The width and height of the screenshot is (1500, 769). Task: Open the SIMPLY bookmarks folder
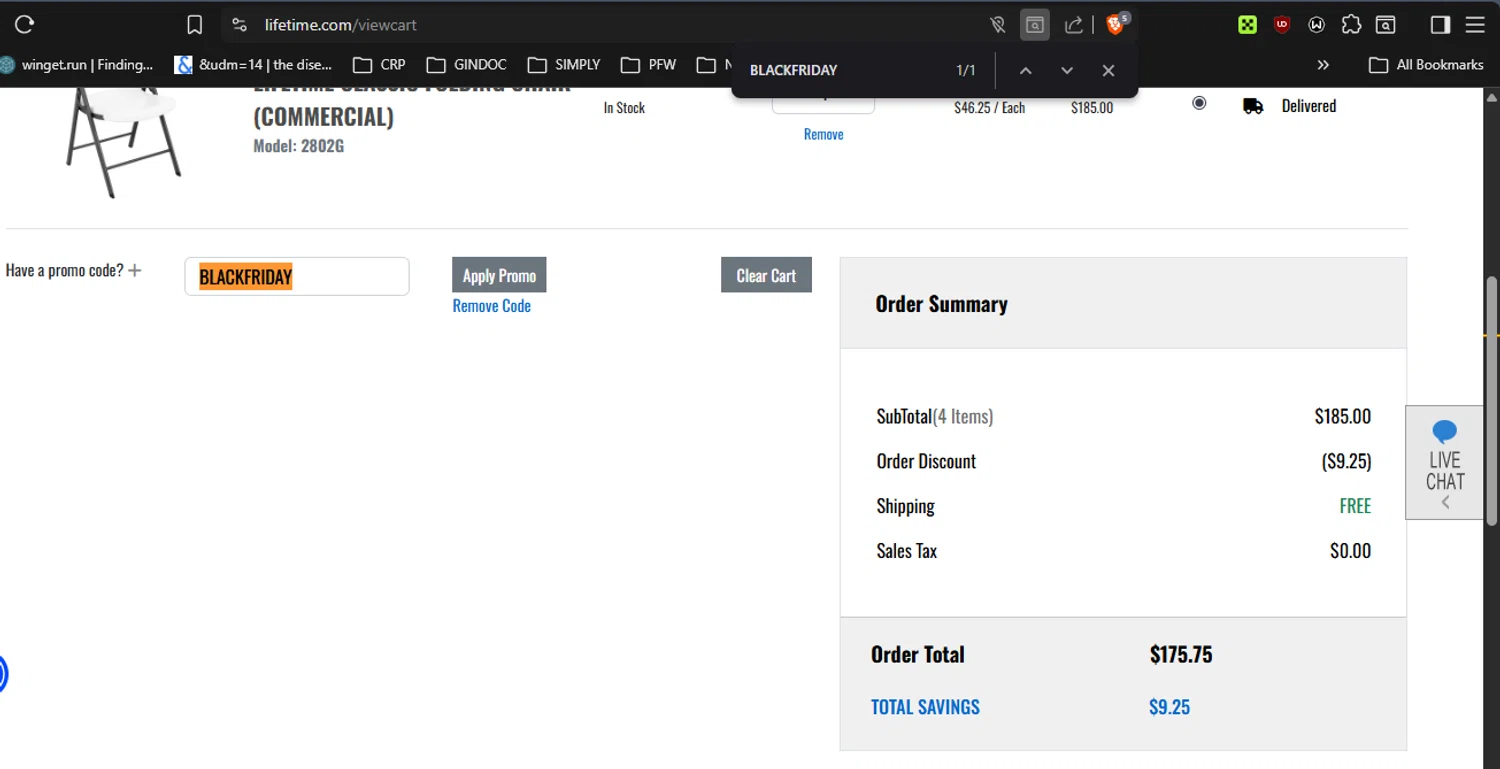pyautogui.click(x=565, y=64)
